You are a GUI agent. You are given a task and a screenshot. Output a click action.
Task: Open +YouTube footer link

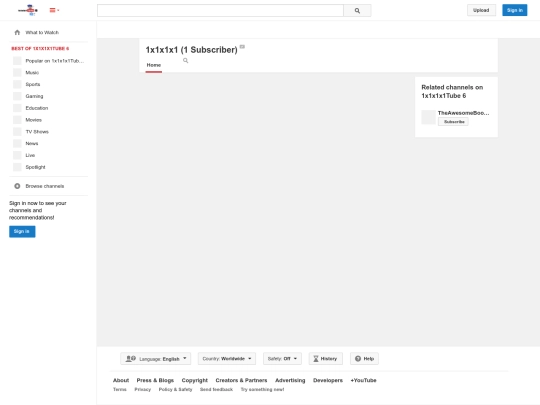(x=363, y=380)
